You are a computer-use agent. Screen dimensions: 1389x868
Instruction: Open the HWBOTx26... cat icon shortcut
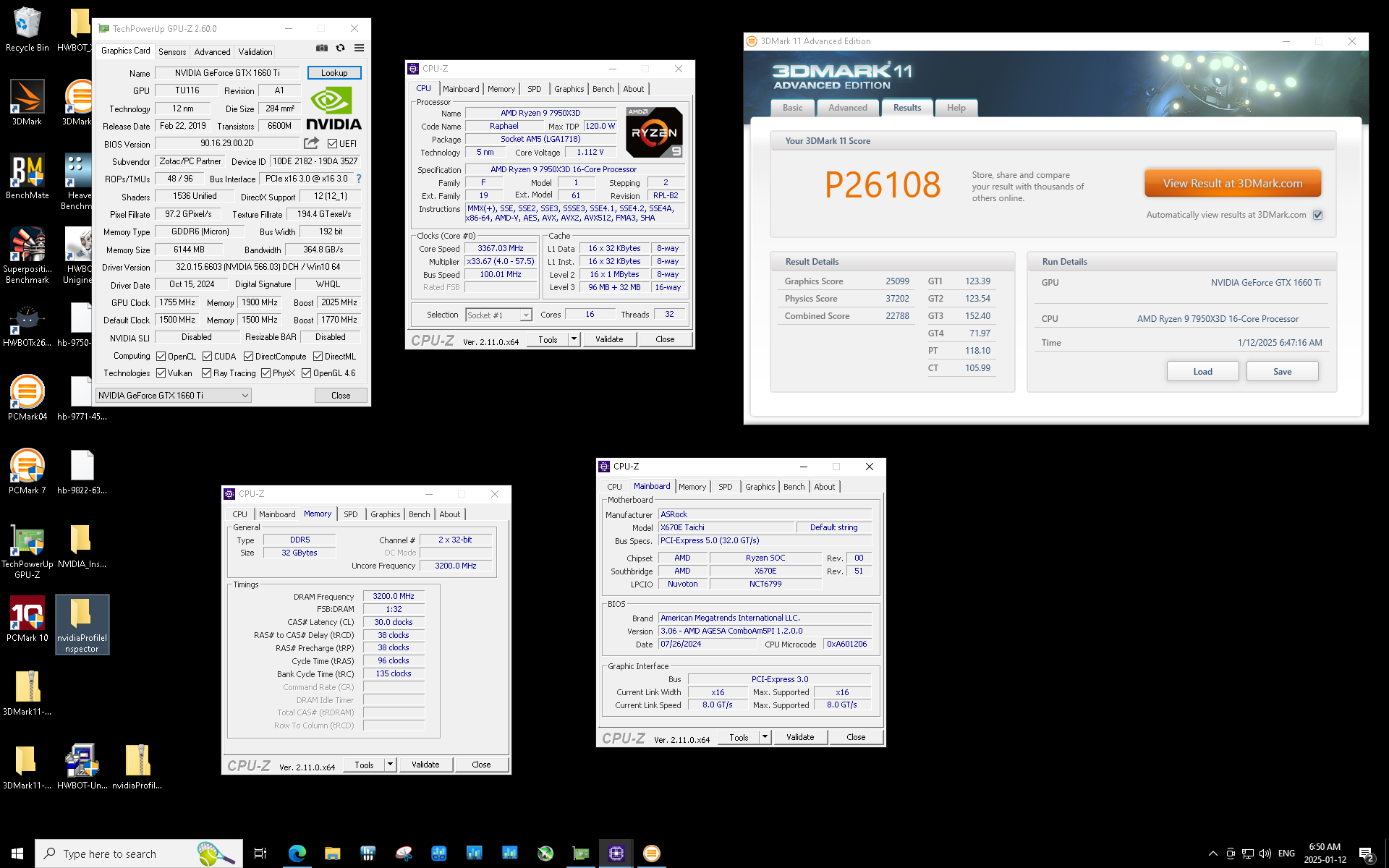click(x=27, y=325)
